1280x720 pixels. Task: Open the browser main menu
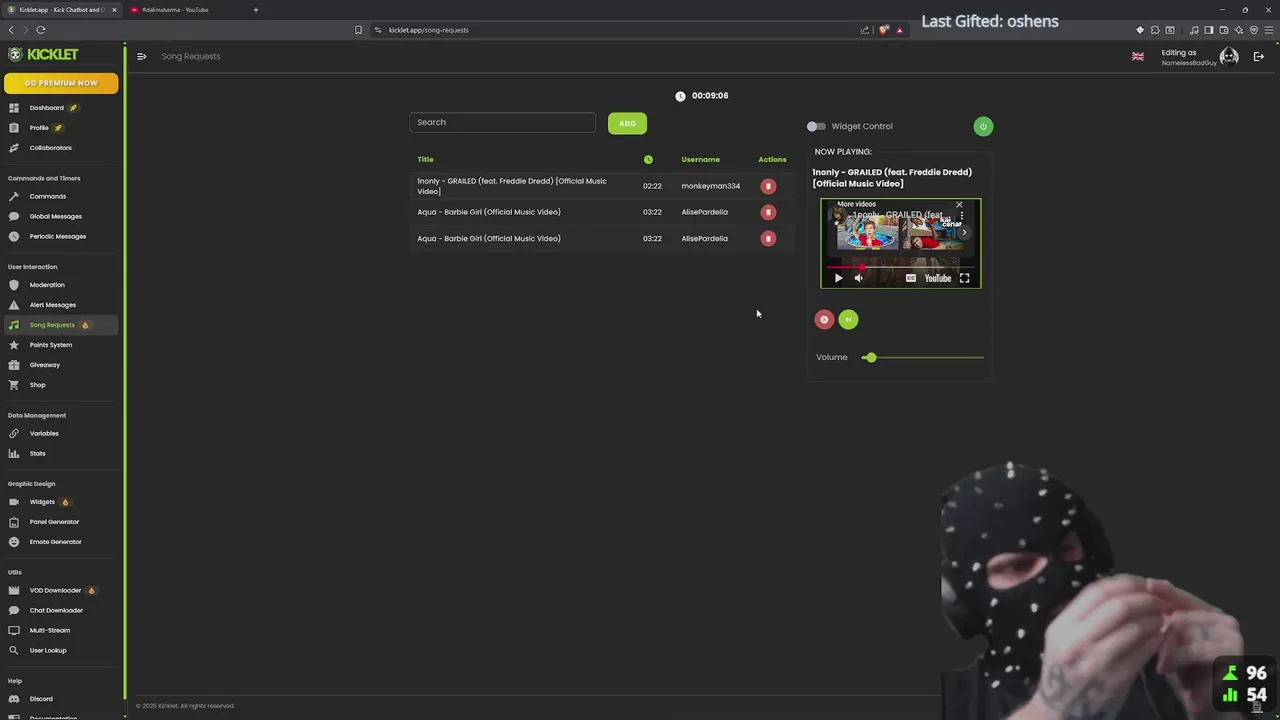point(1269,30)
